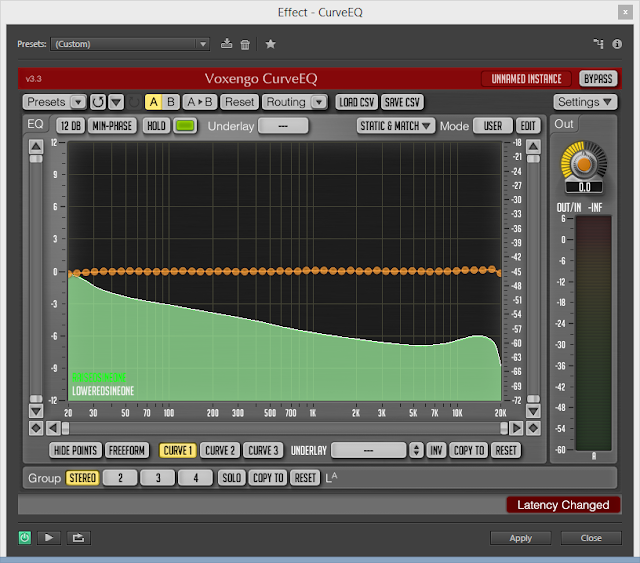Click Load CSV button
The image size is (640, 563).
pos(356,102)
